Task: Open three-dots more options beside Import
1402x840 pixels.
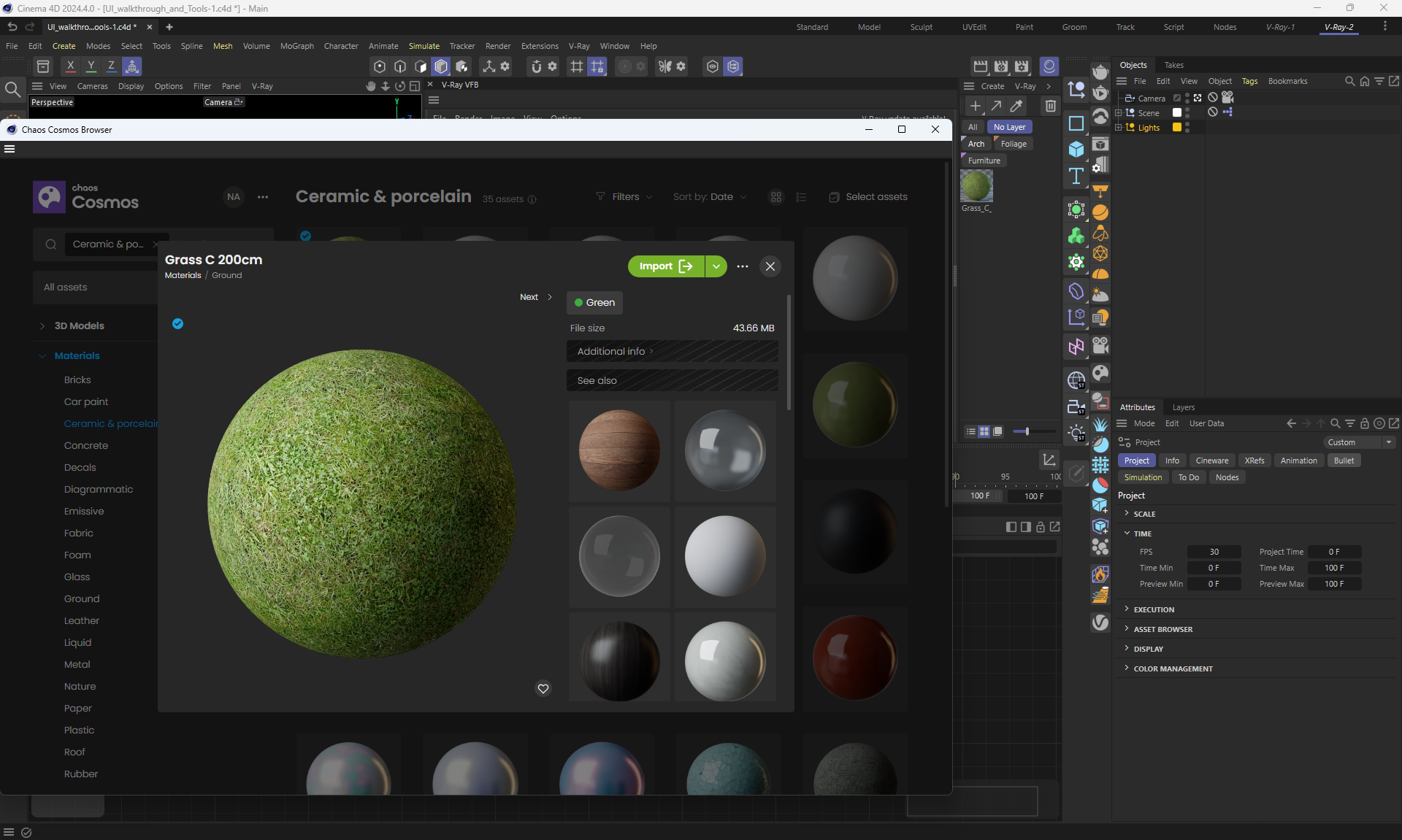Action: (x=743, y=266)
